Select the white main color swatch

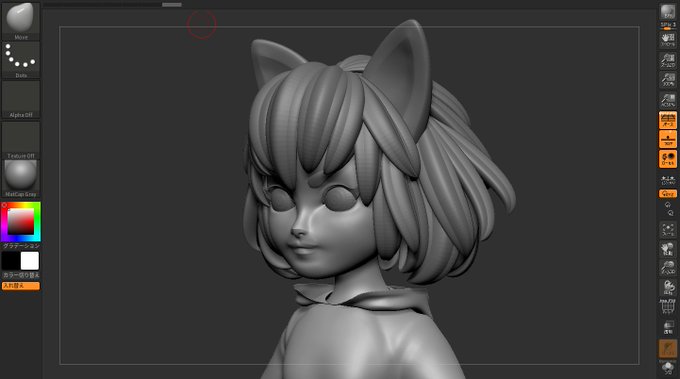coord(30,261)
